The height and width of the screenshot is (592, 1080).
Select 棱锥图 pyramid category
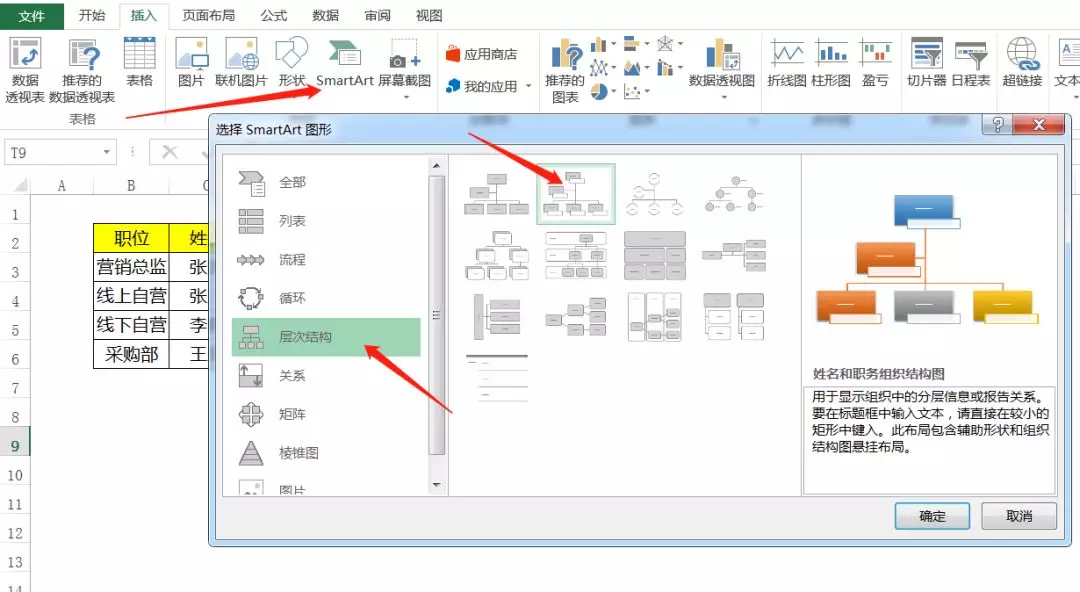(326, 453)
